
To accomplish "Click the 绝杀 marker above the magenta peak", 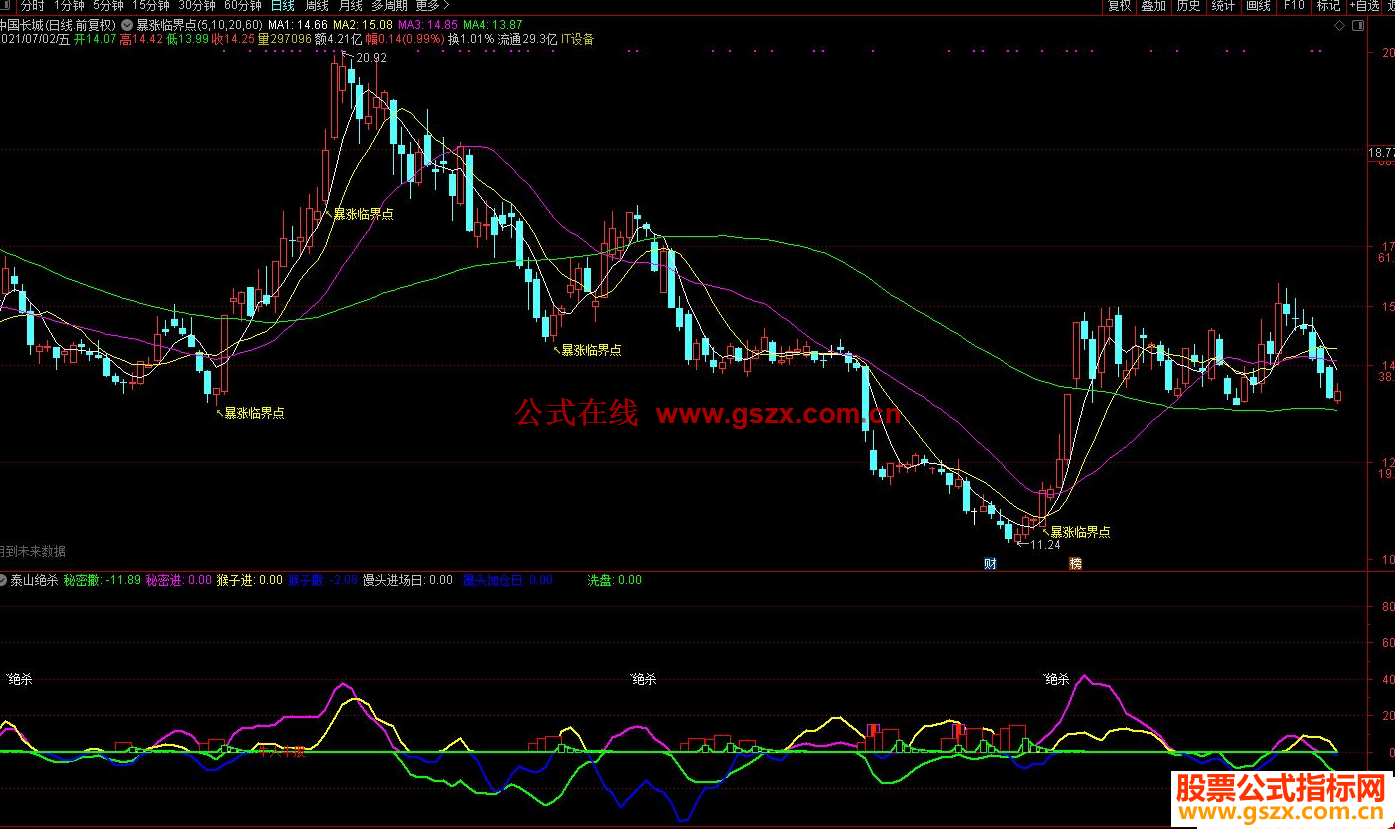I will [1057, 680].
